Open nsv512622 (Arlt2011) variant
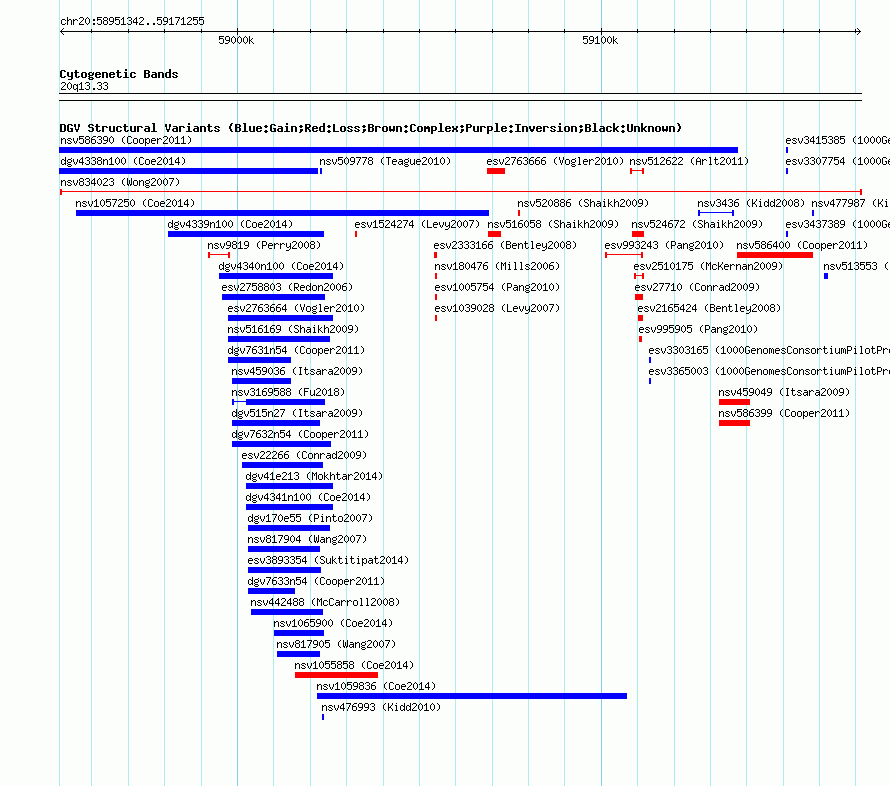Screen dimensions: 890x786 689,161
